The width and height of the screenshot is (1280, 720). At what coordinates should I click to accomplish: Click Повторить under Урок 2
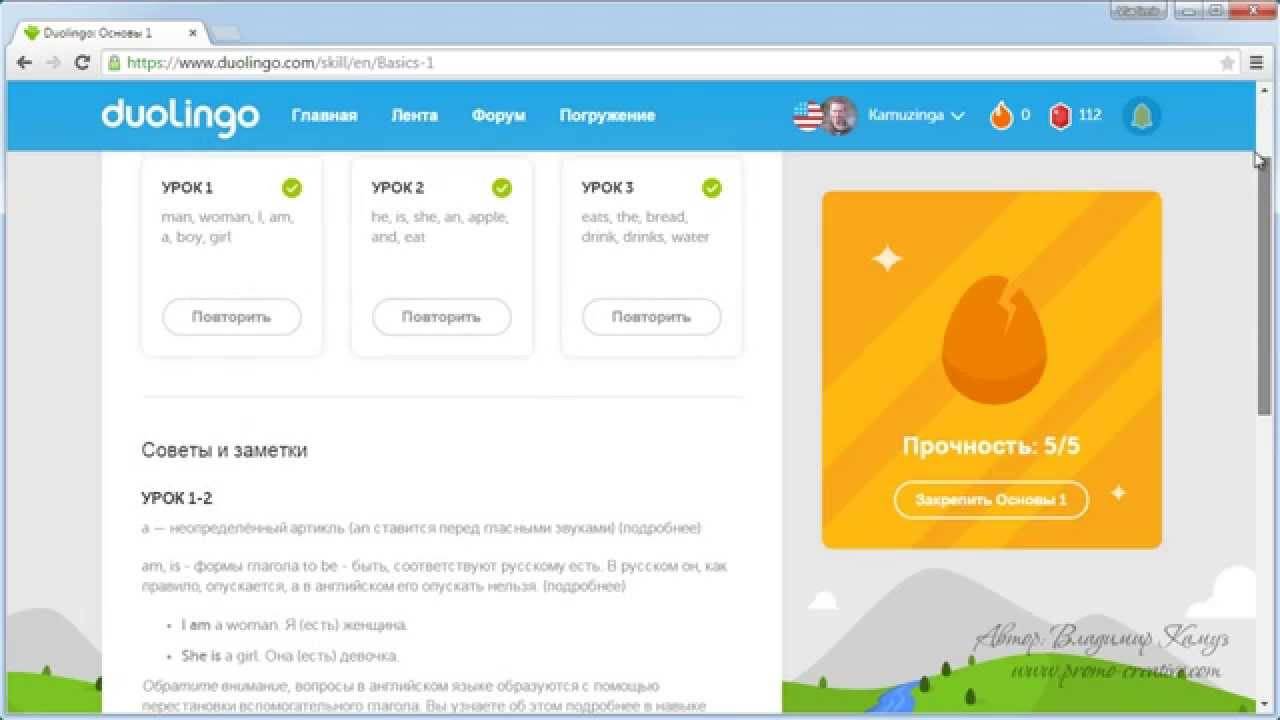(442, 317)
